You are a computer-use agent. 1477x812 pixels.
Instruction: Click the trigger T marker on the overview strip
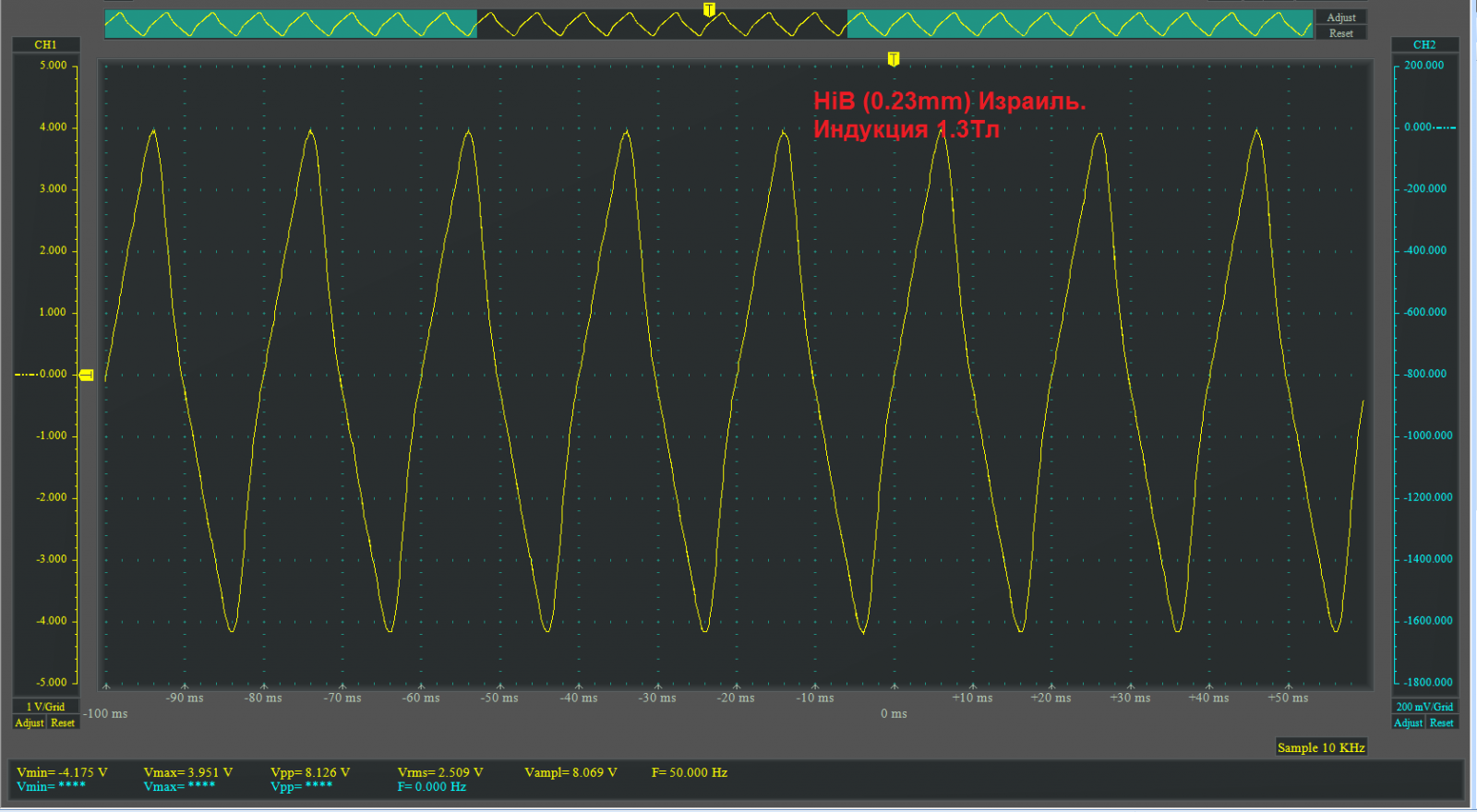pyautogui.click(x=709, y=9)
